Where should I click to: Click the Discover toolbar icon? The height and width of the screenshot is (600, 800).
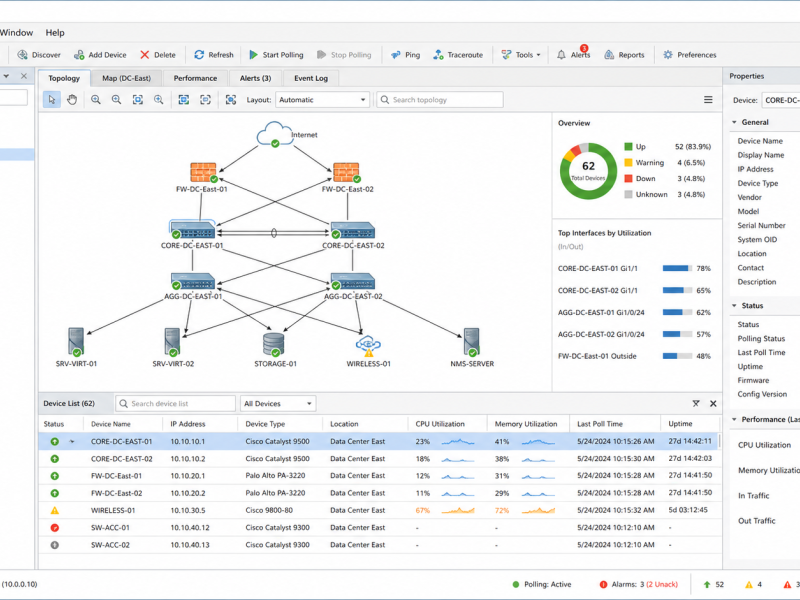(22, 55)
